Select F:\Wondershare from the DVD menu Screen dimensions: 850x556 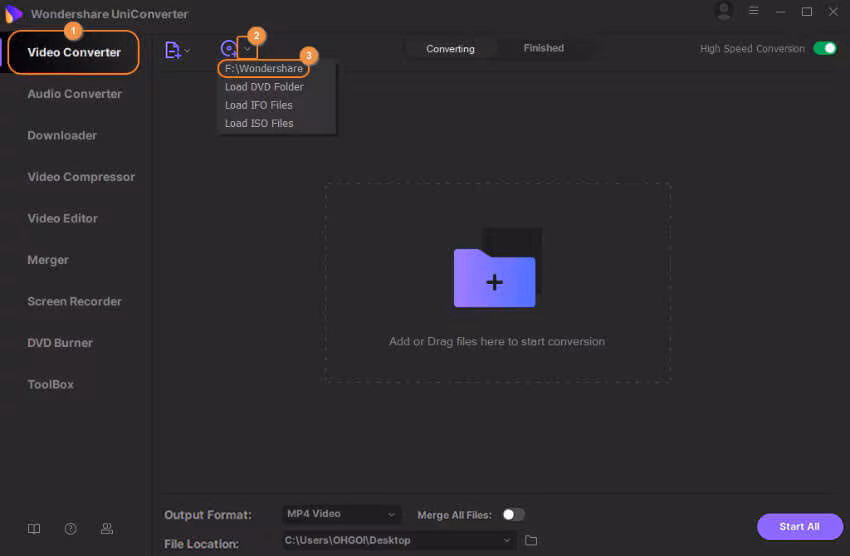(263, 68)
